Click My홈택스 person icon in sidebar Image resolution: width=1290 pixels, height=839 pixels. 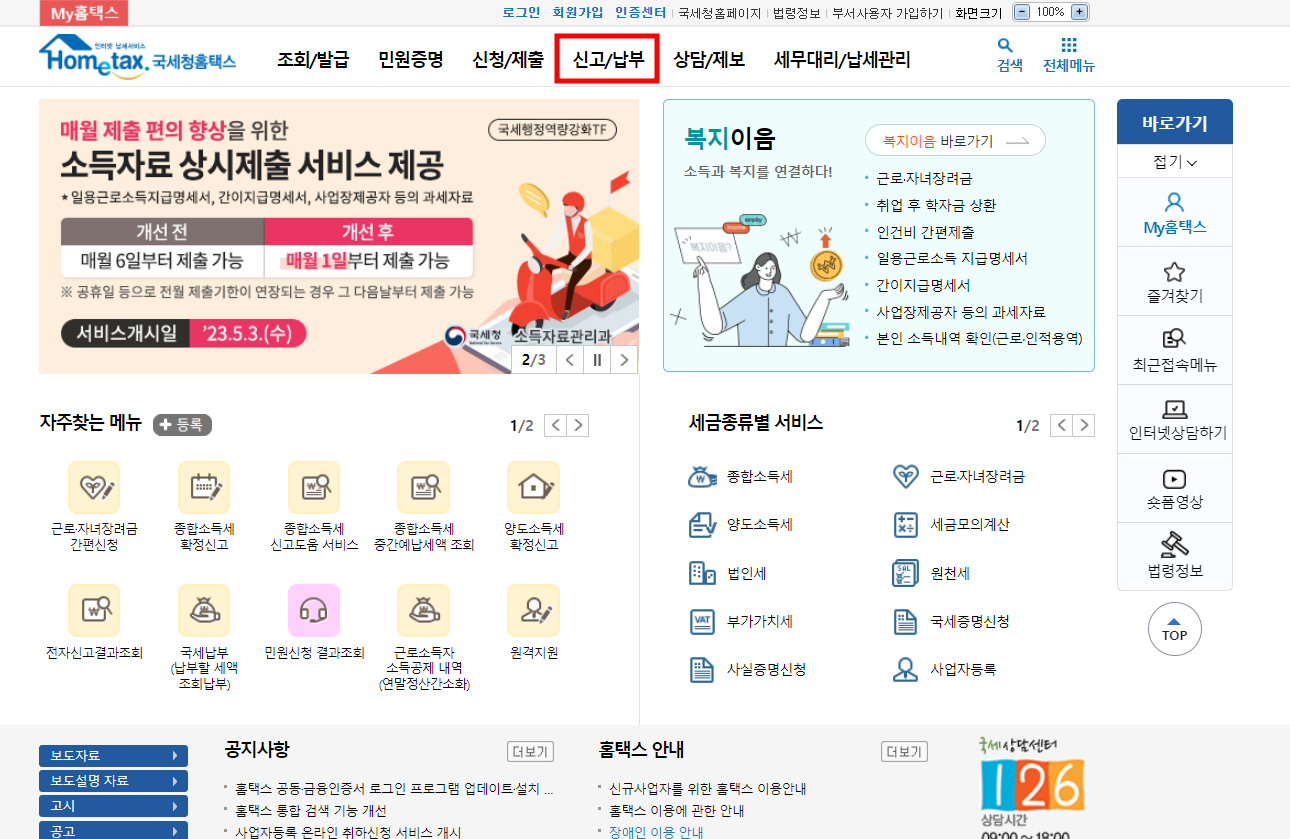click(1175, 202)
